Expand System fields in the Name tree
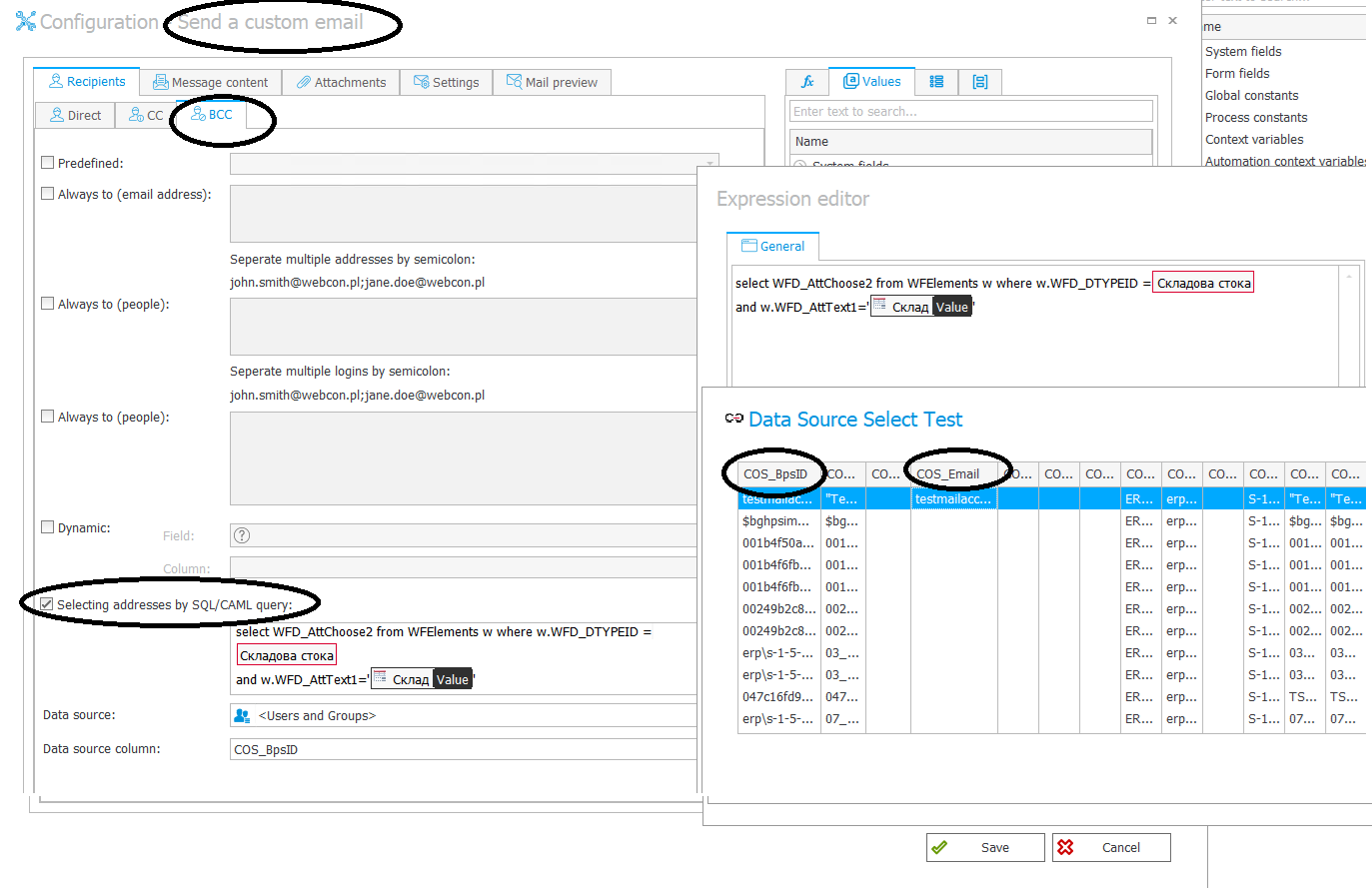 (799, 165)
